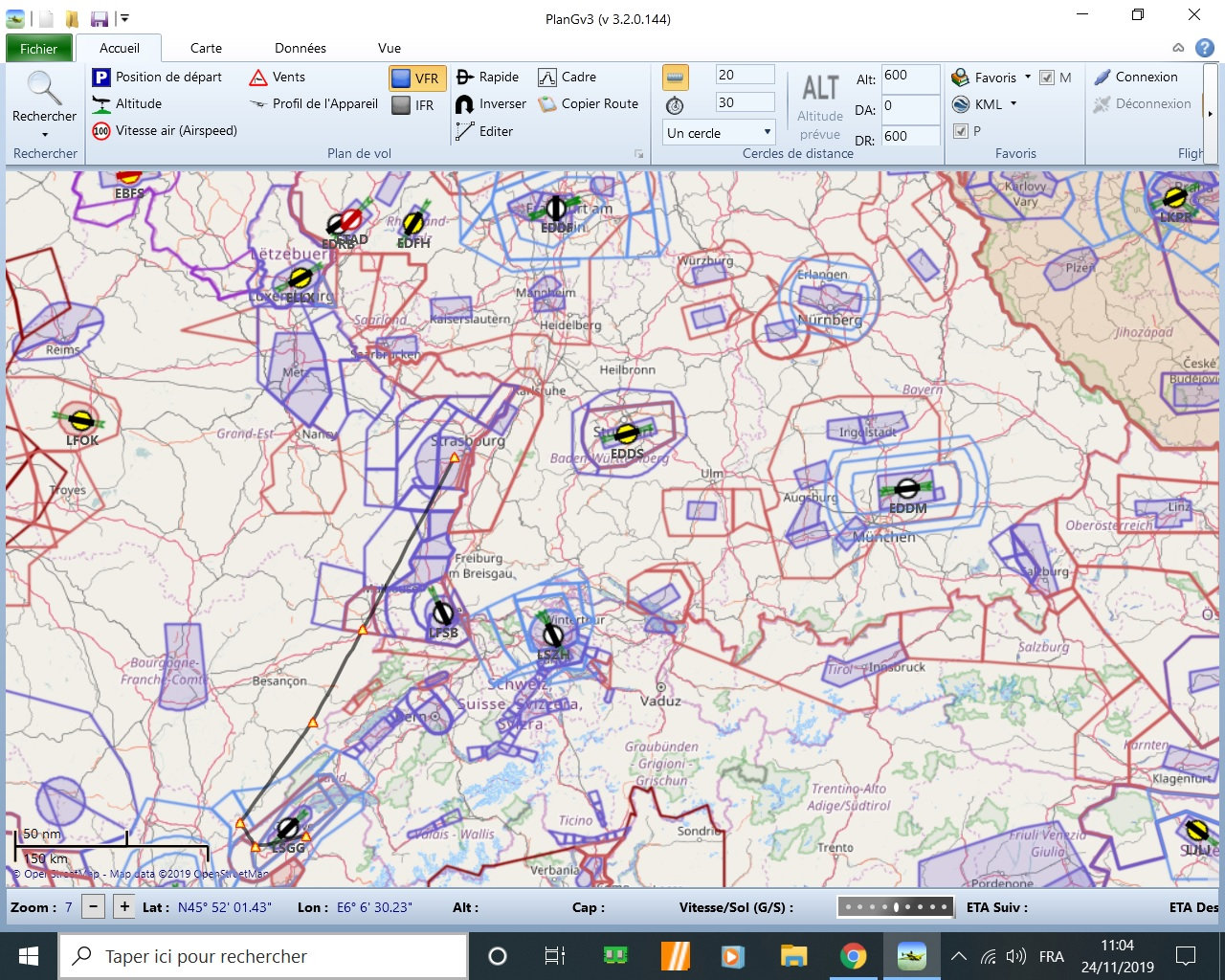Click the Connexion plug icon
This screenshot has height=980, width=1225.
tap(1102, 78)
